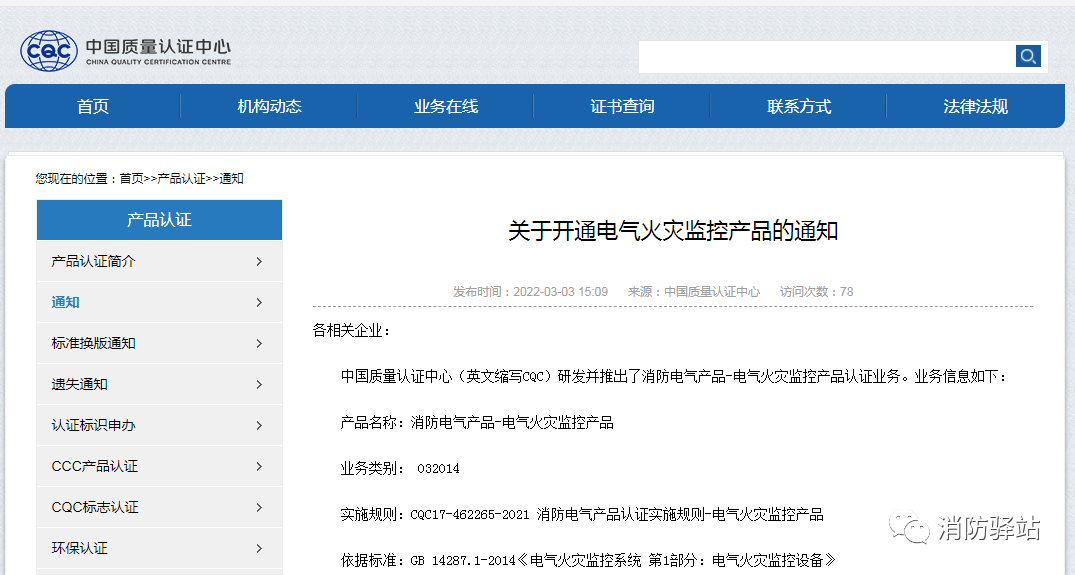Click inside the search input field
This screenshot has width=1075, height=575.
coord(826,57)
